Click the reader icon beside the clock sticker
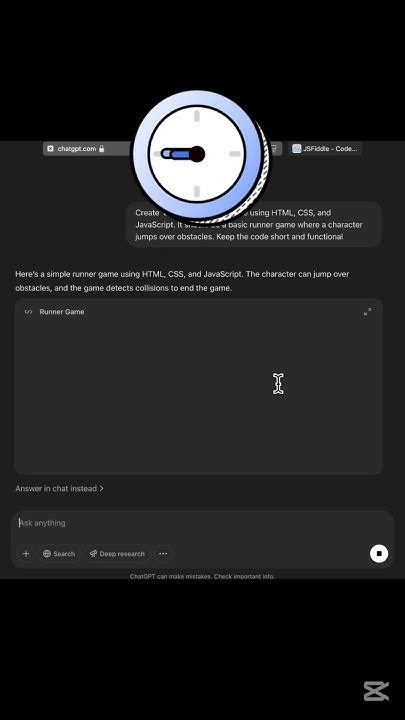Screen dimensions: 405x720 point(274,148)
